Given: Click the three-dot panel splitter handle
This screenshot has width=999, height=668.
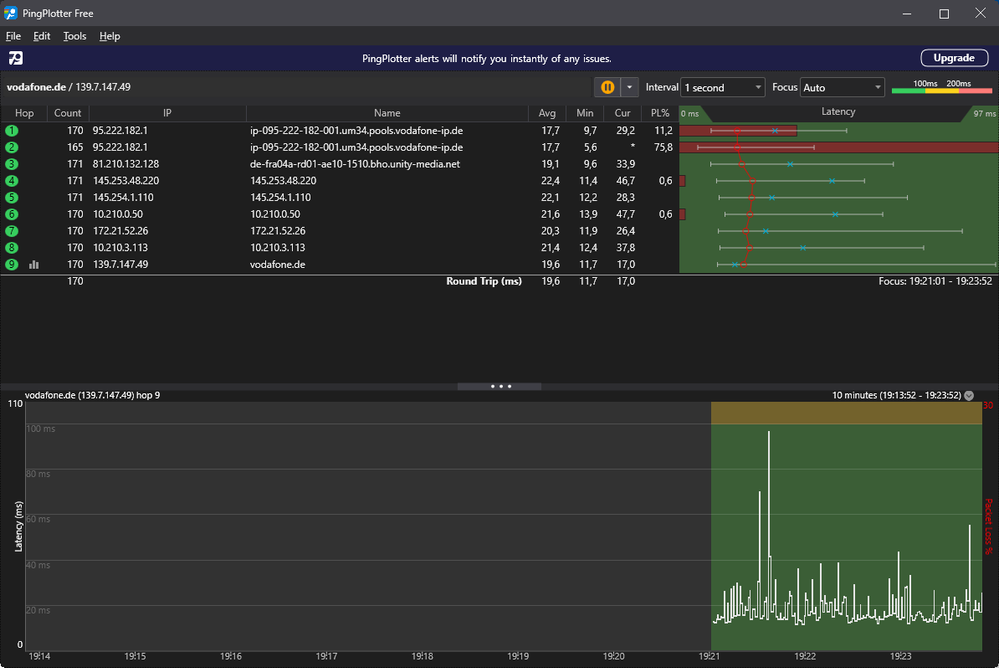Looking at the screenshot, I should [499, 386].
